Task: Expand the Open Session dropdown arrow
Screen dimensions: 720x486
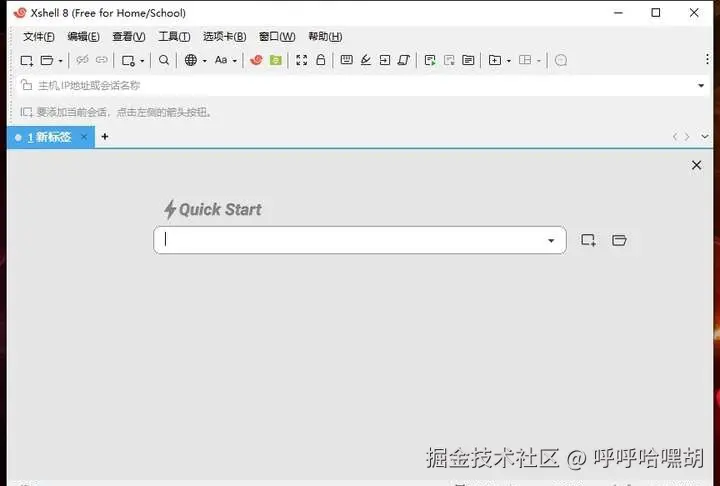Action: click(x=60, y=61)
